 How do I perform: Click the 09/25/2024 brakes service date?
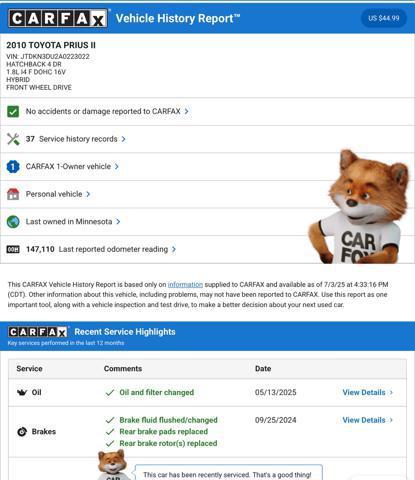[276, 420]
